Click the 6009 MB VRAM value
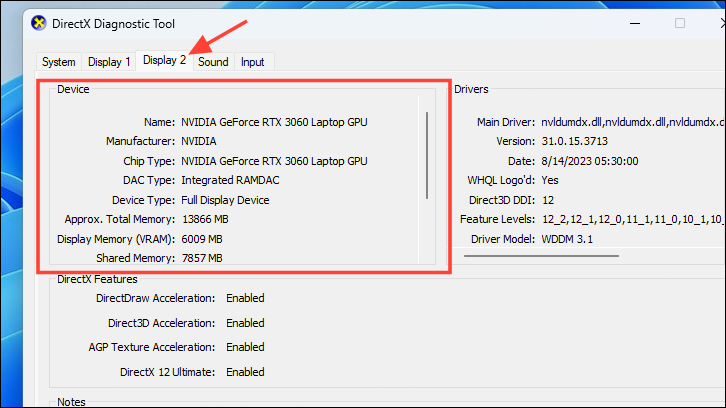This screenshot has width=726, height=408. point(202,239)
